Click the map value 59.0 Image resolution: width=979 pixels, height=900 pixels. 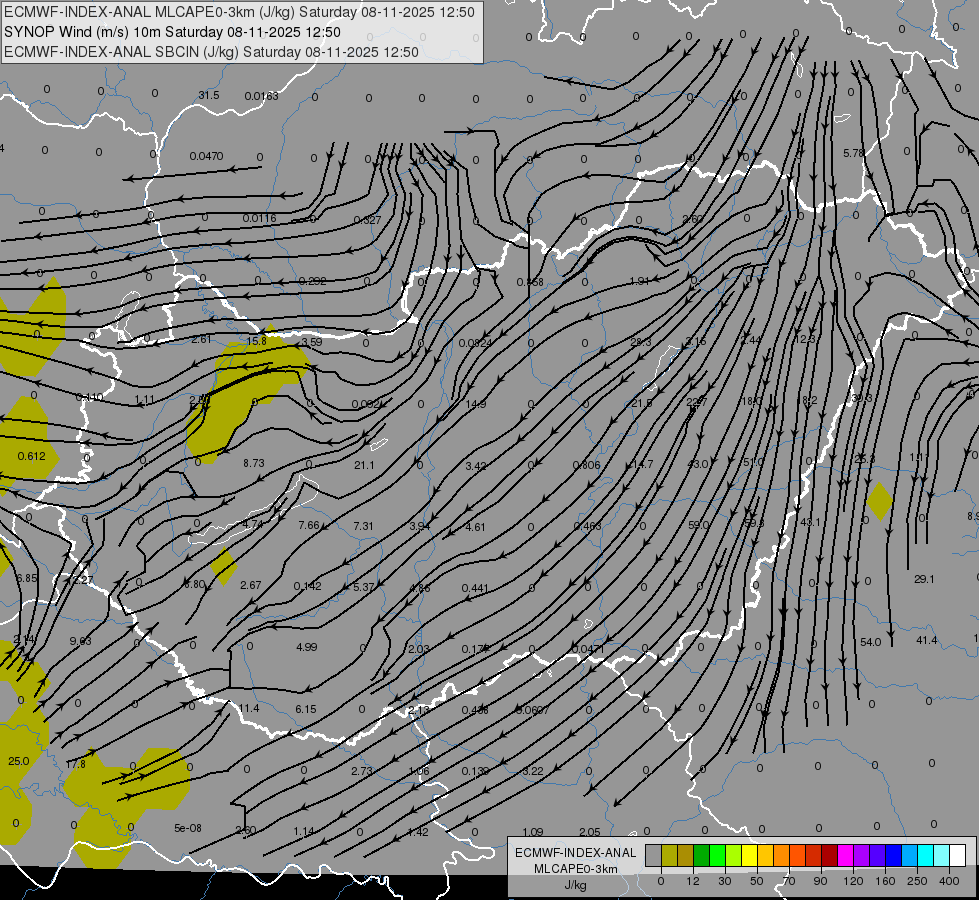pos(698,525)
